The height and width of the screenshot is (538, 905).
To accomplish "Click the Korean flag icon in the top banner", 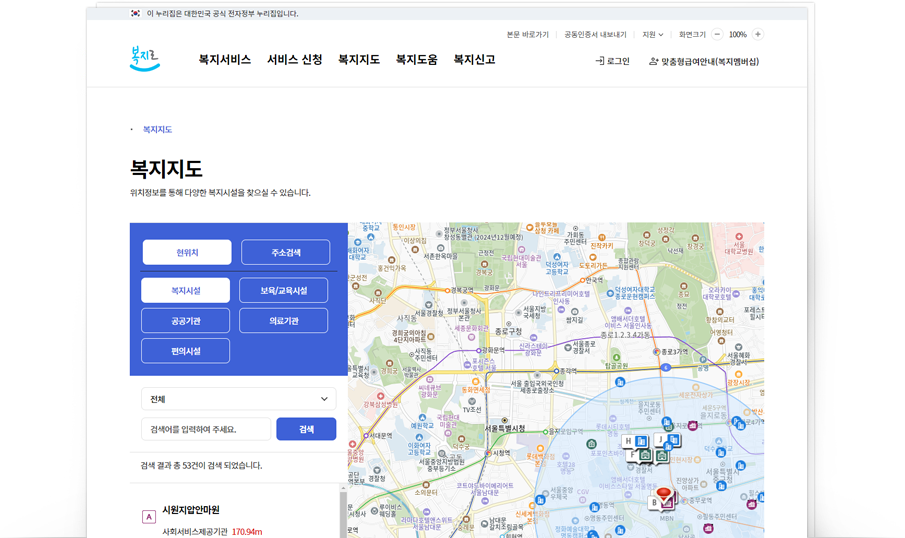I will (135, 13).
